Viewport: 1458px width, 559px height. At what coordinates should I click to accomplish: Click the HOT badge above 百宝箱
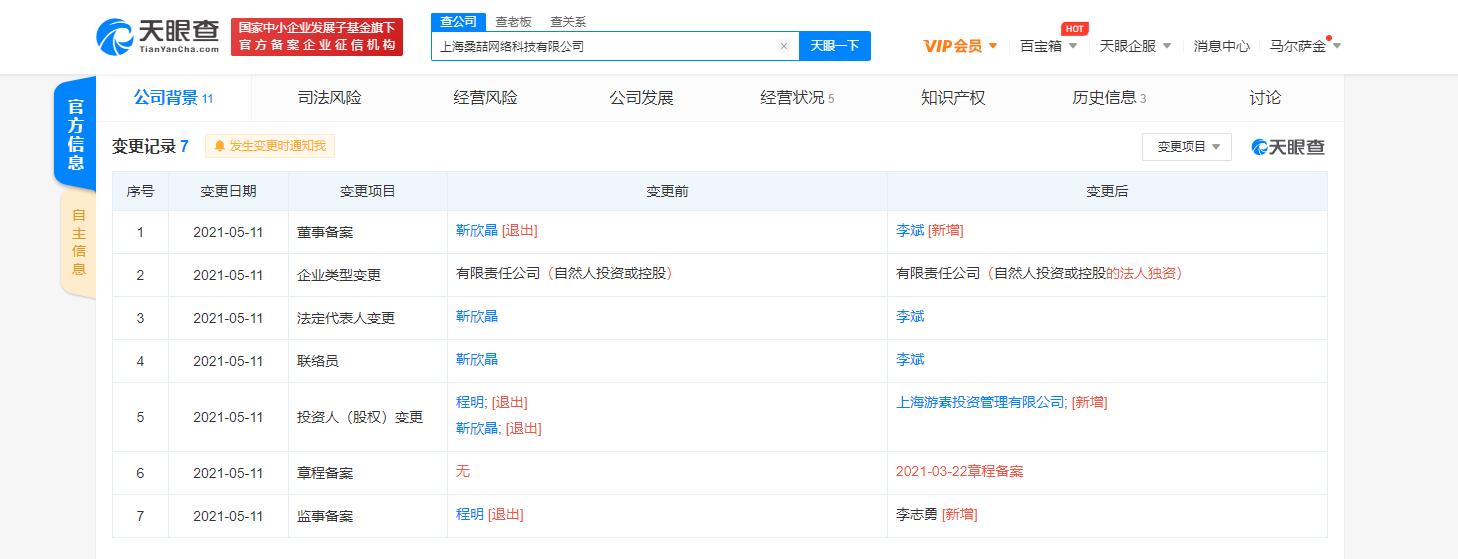tap(1074, 29)
